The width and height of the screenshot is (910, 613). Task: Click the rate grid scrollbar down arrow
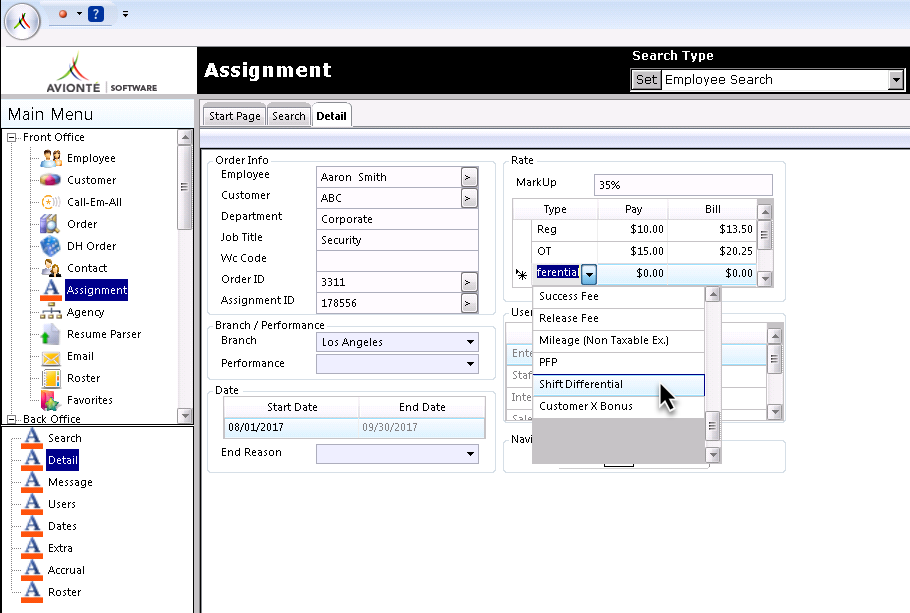tap(765, 279)
